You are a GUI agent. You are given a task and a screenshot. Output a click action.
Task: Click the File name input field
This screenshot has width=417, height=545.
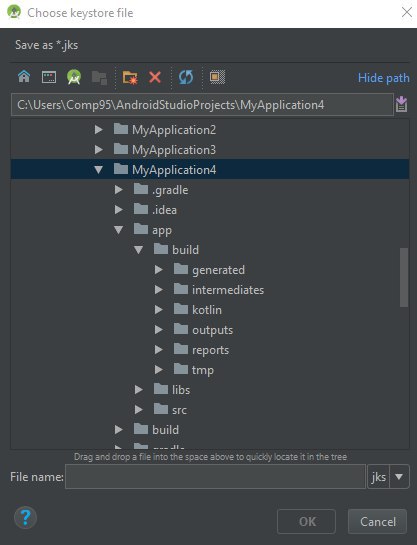coord(215,477)
